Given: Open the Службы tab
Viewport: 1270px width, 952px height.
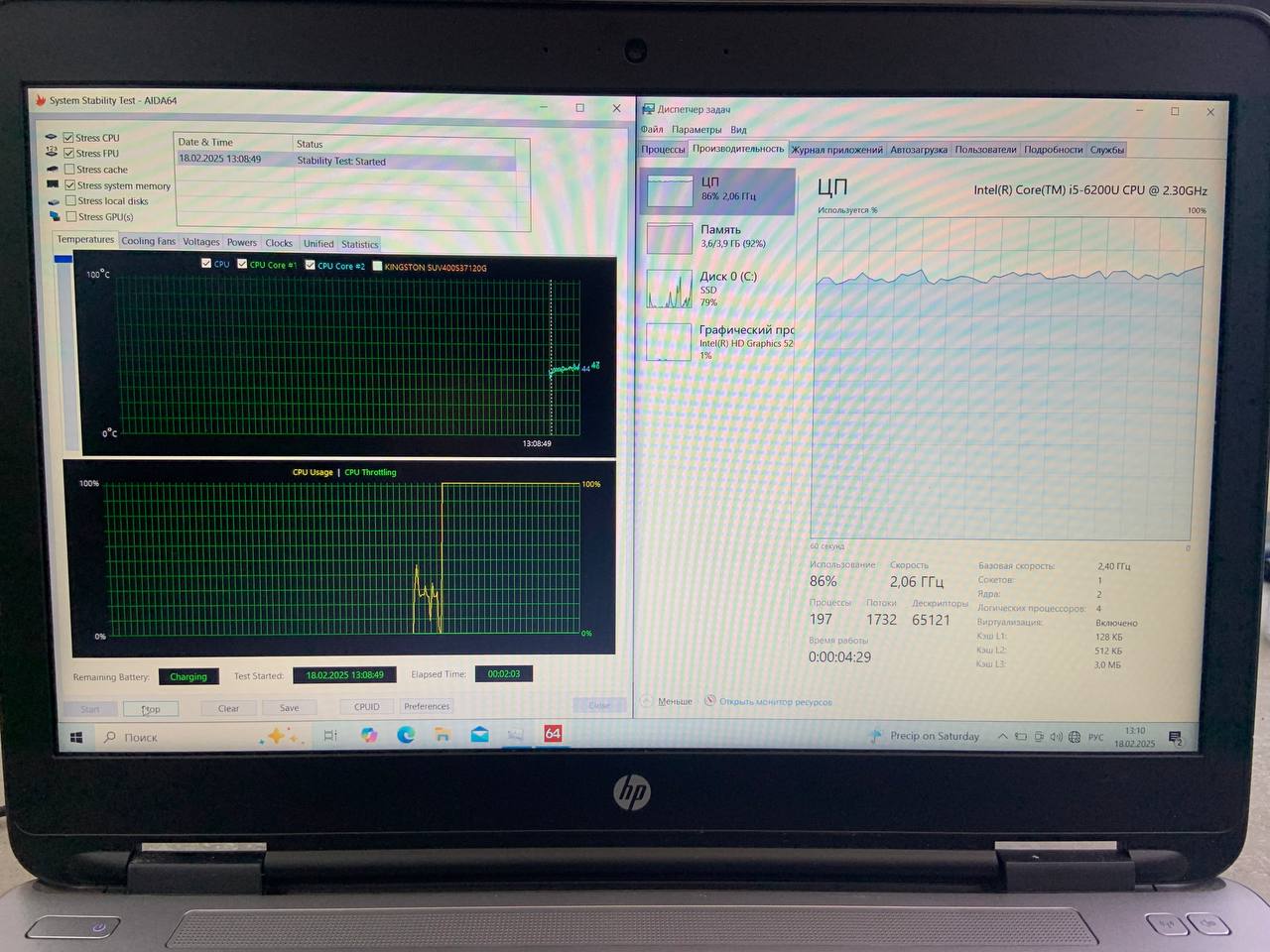Looking at the screenshot, I should coord(1107,150).
